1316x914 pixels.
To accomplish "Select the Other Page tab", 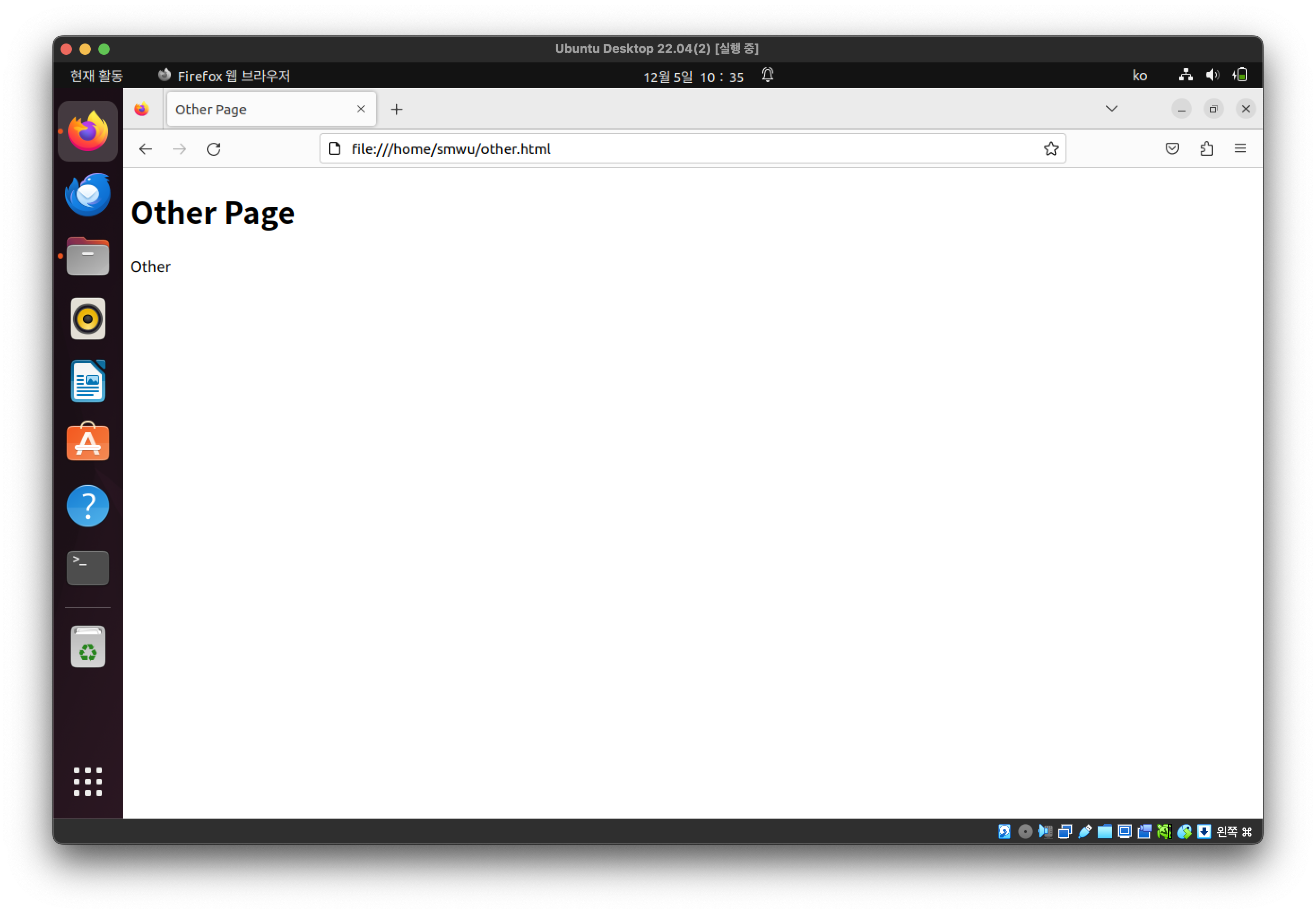I will (x=271, y=109).
